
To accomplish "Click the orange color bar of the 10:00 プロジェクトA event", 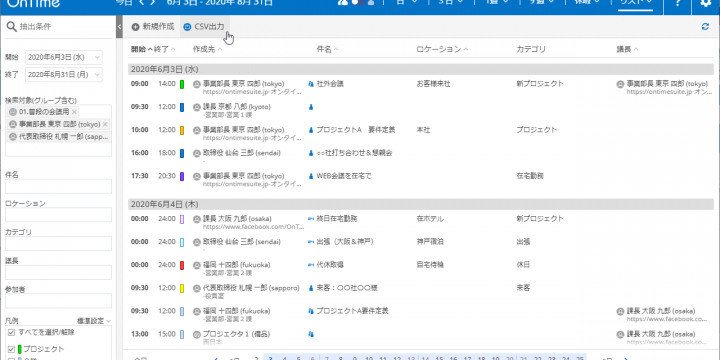I will coord(182,130).
